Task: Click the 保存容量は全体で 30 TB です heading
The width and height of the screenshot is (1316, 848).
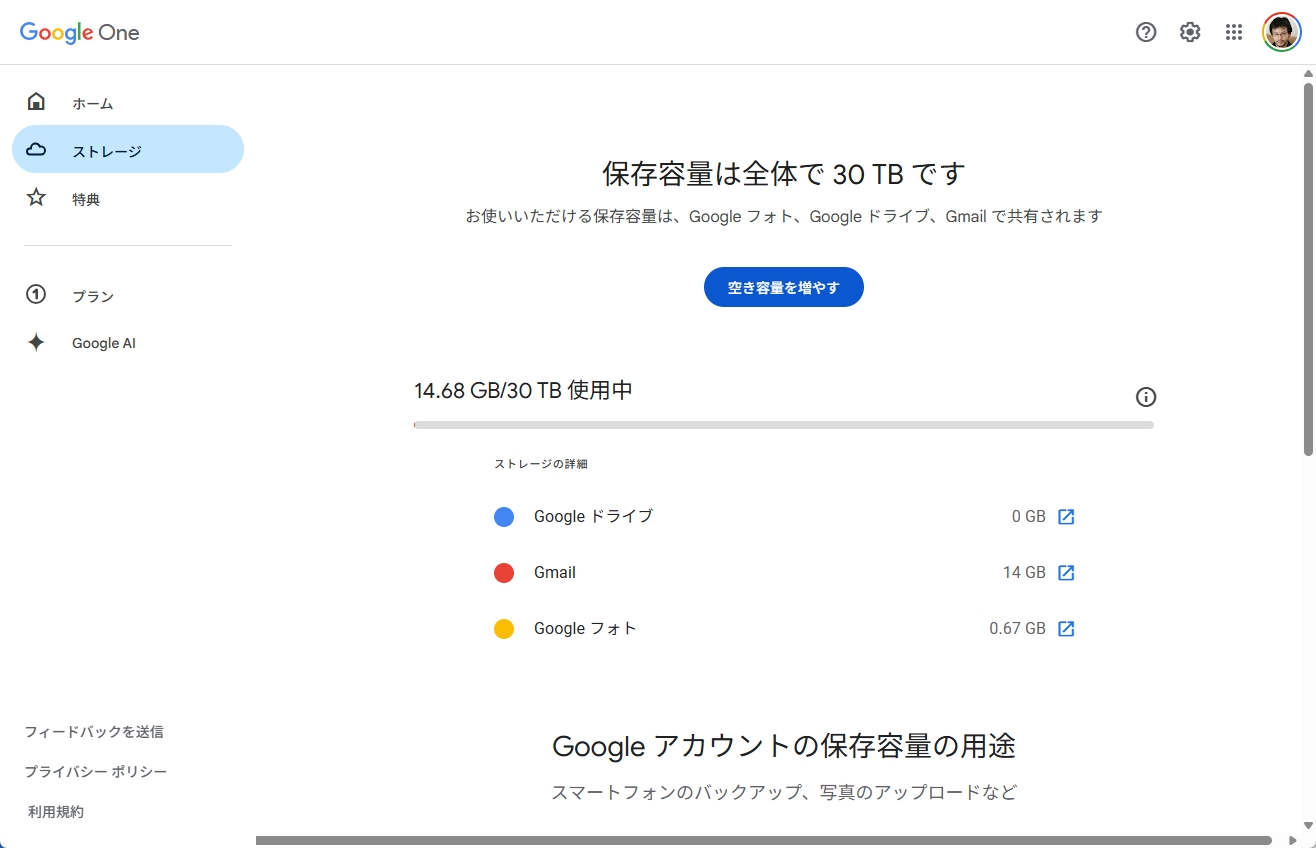Action: click(x=784, y=174)
